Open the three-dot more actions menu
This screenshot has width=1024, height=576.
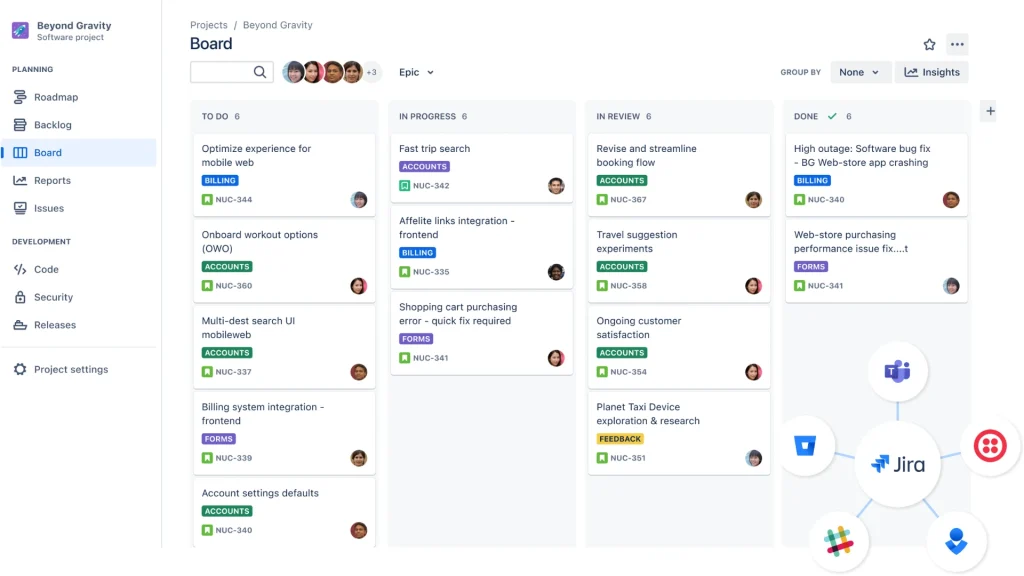pos(957,44)
